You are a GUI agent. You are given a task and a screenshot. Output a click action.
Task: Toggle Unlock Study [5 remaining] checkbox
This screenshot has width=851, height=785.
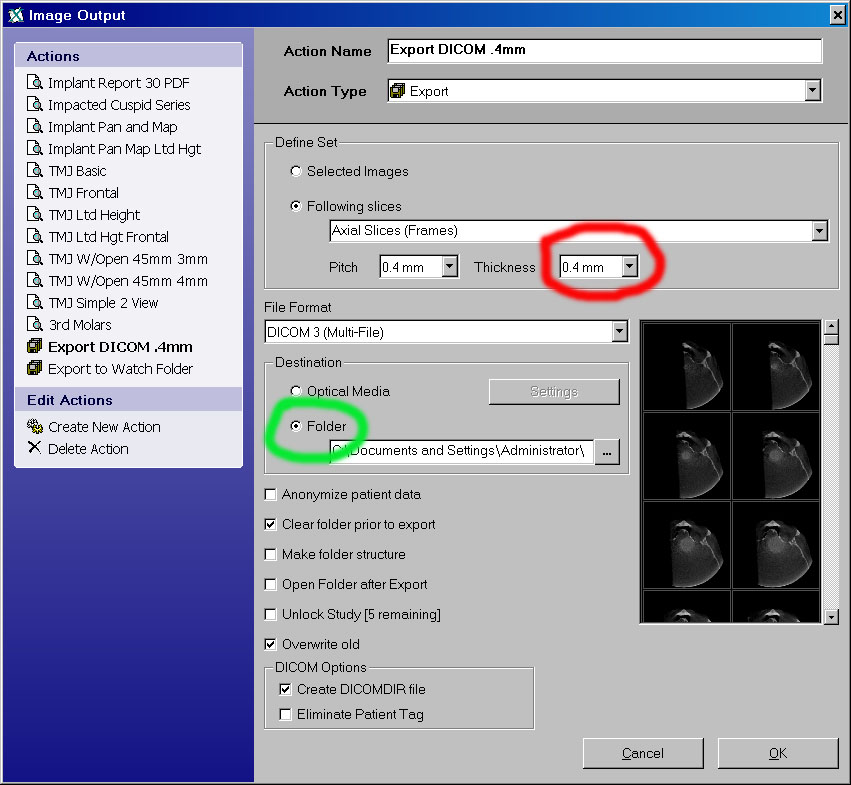click(x=270, y=614)
